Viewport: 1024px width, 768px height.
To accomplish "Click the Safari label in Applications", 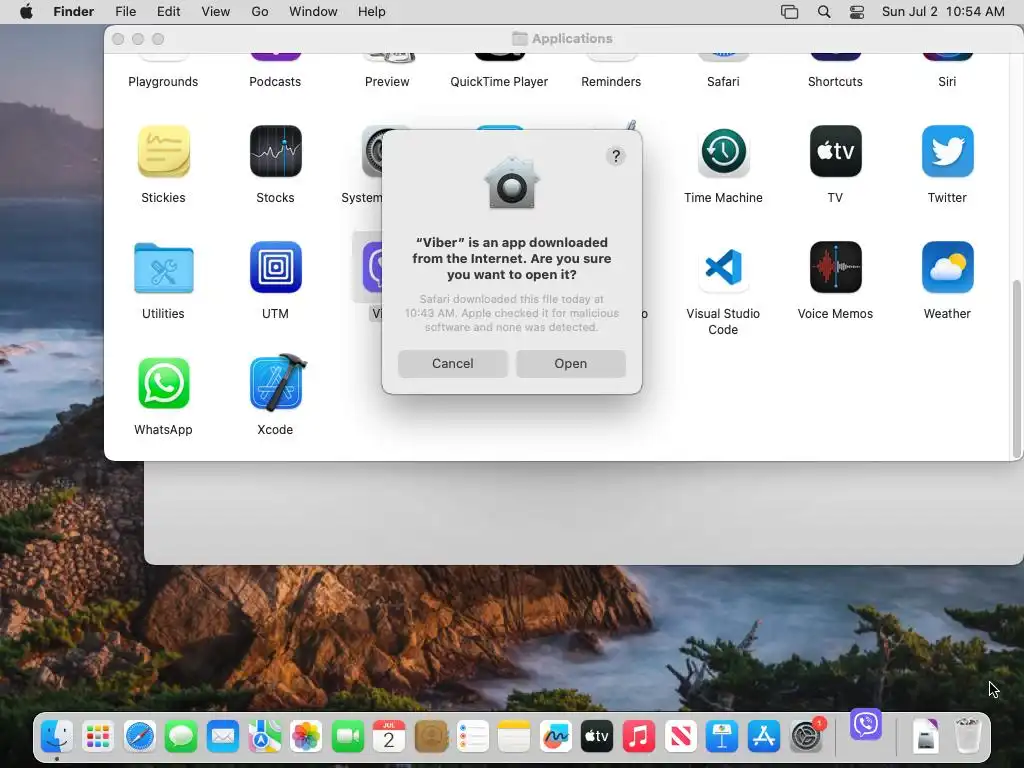I will point(723,82).
